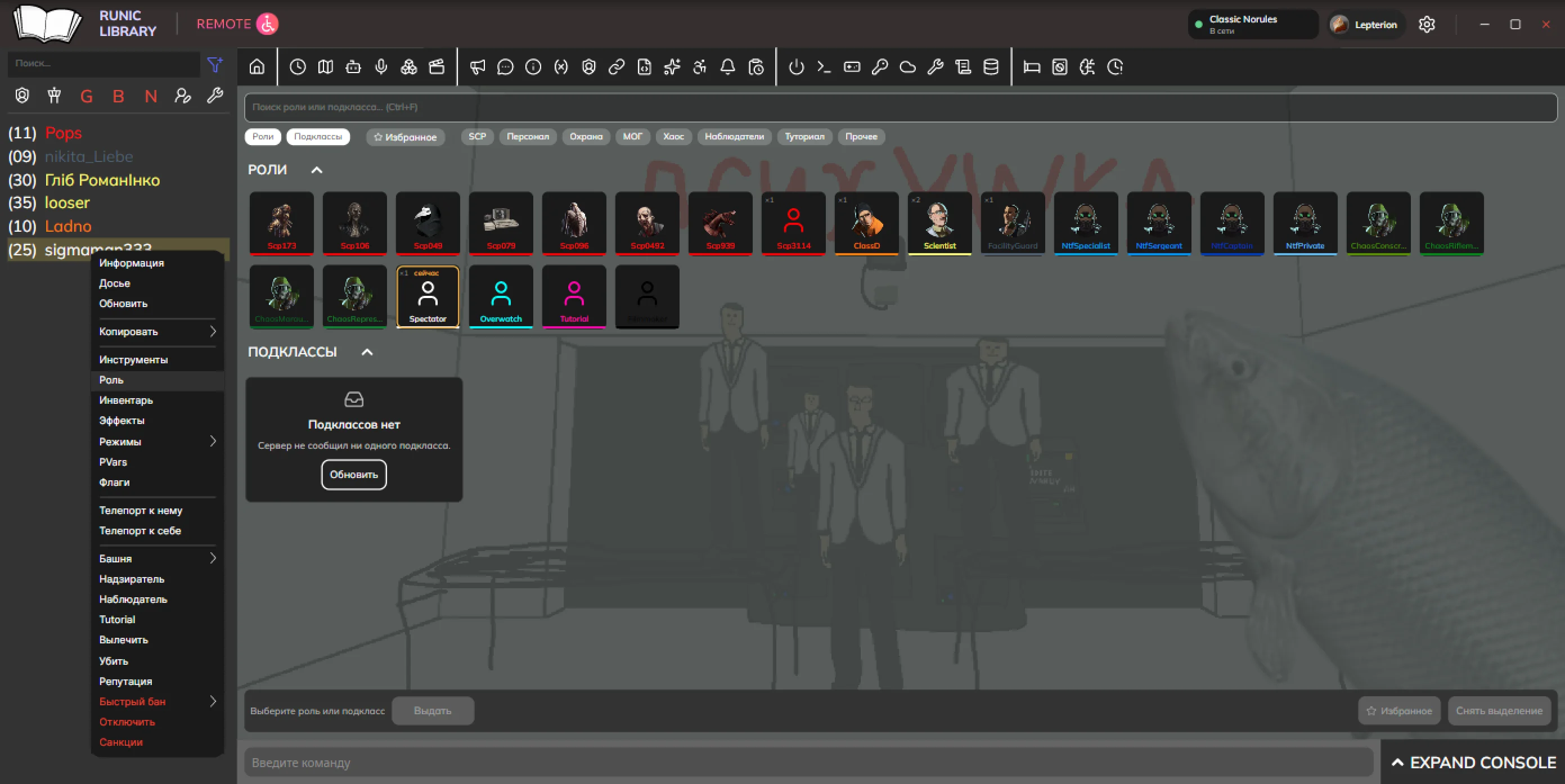Open the settings gear icon
Screen dimensions: 1565x784
click(1427, 24)
